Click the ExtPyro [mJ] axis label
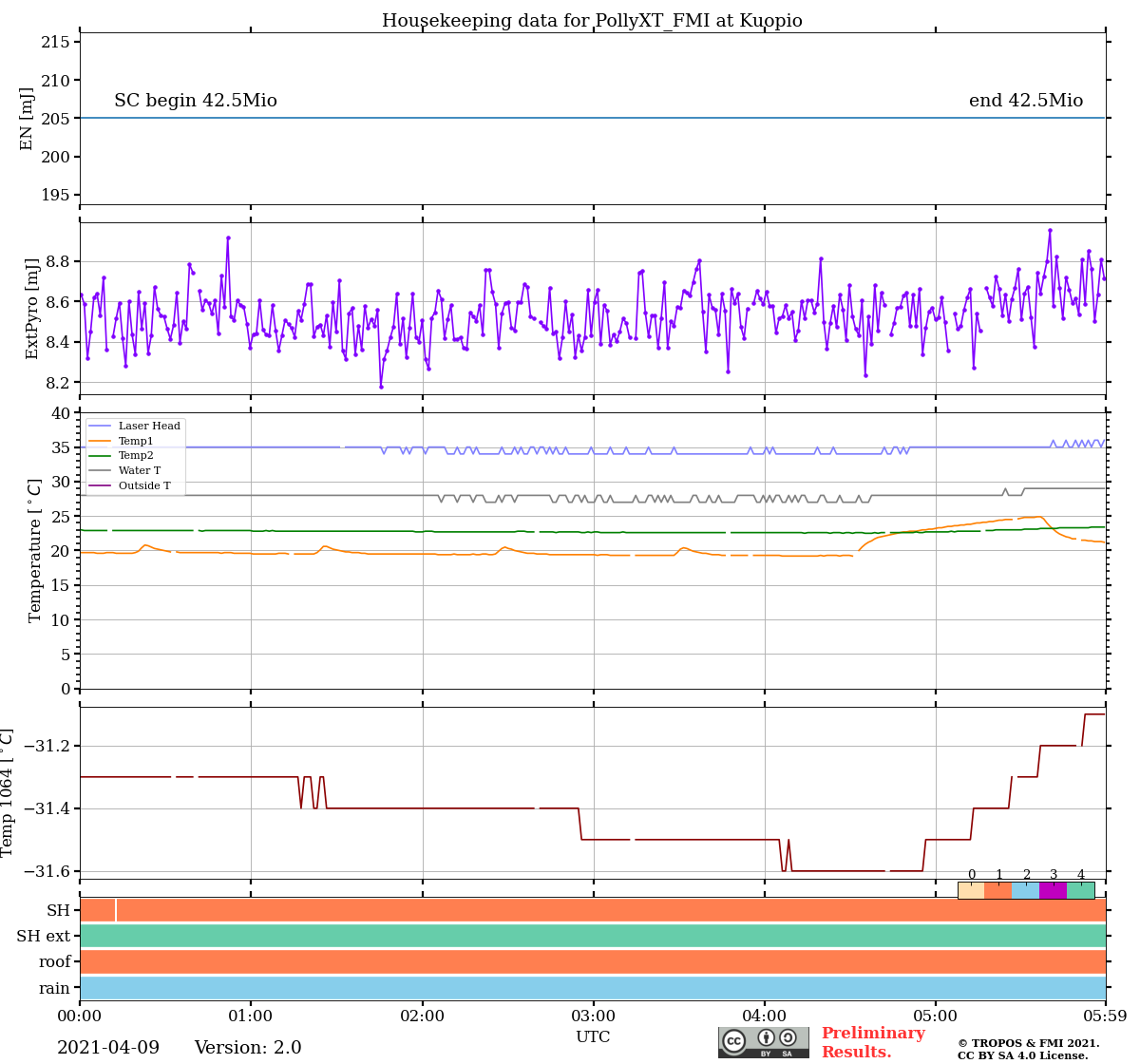 pos(32,309)
